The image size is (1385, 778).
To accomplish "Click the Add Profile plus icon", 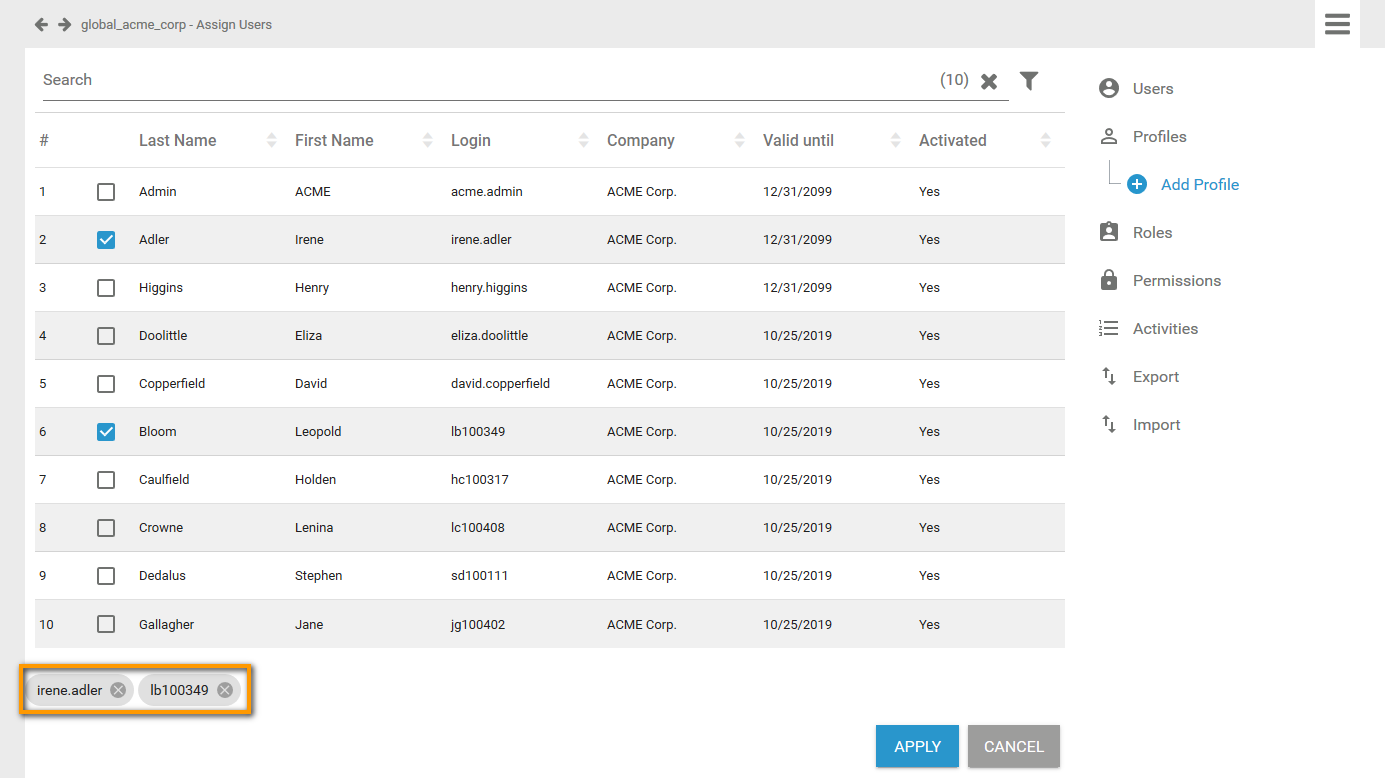I will (1137, 184).
